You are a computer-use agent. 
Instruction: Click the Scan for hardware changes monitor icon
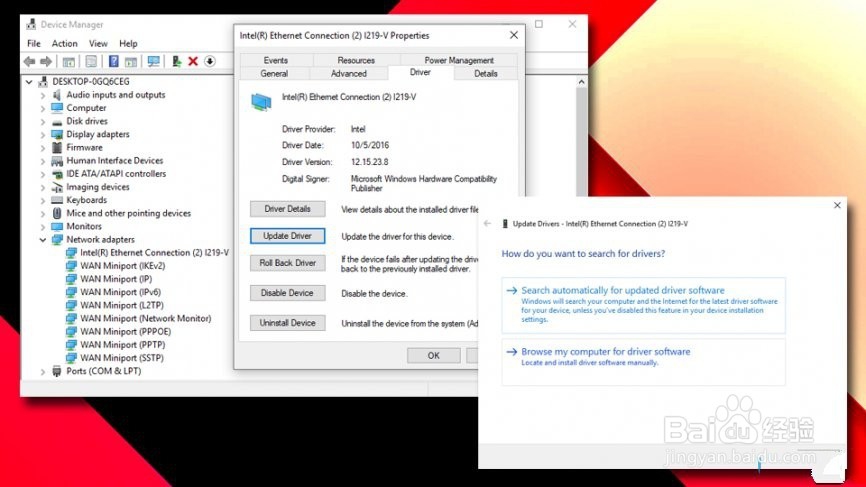click(154, 61)
